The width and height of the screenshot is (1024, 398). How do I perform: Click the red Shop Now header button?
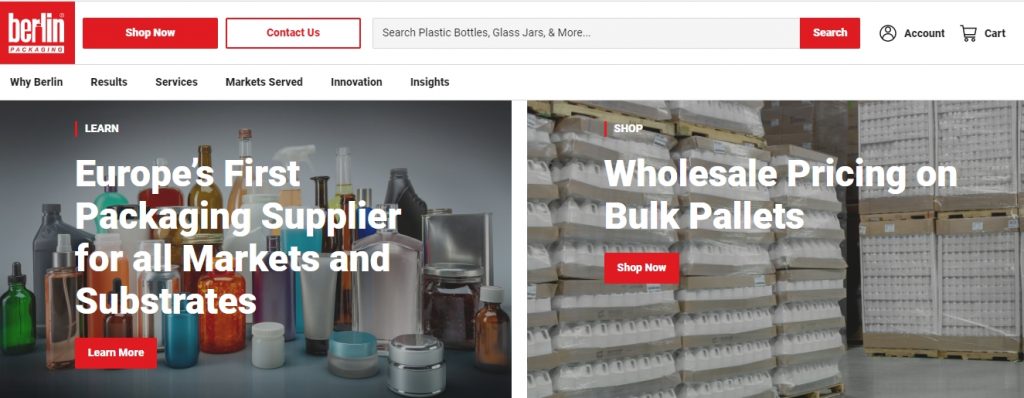(x=150, y=33)
